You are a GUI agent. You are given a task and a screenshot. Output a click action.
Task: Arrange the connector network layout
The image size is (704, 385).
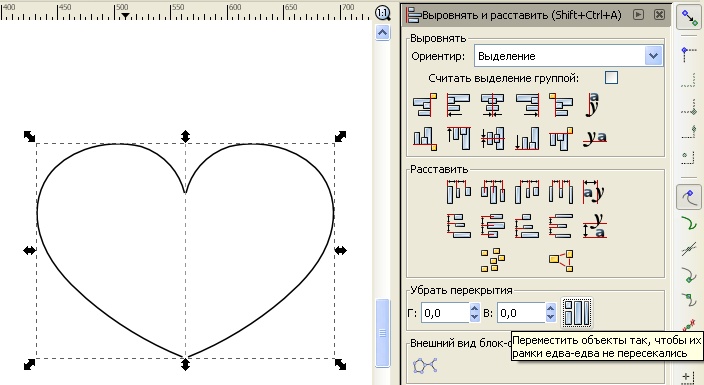coord(425,365)
